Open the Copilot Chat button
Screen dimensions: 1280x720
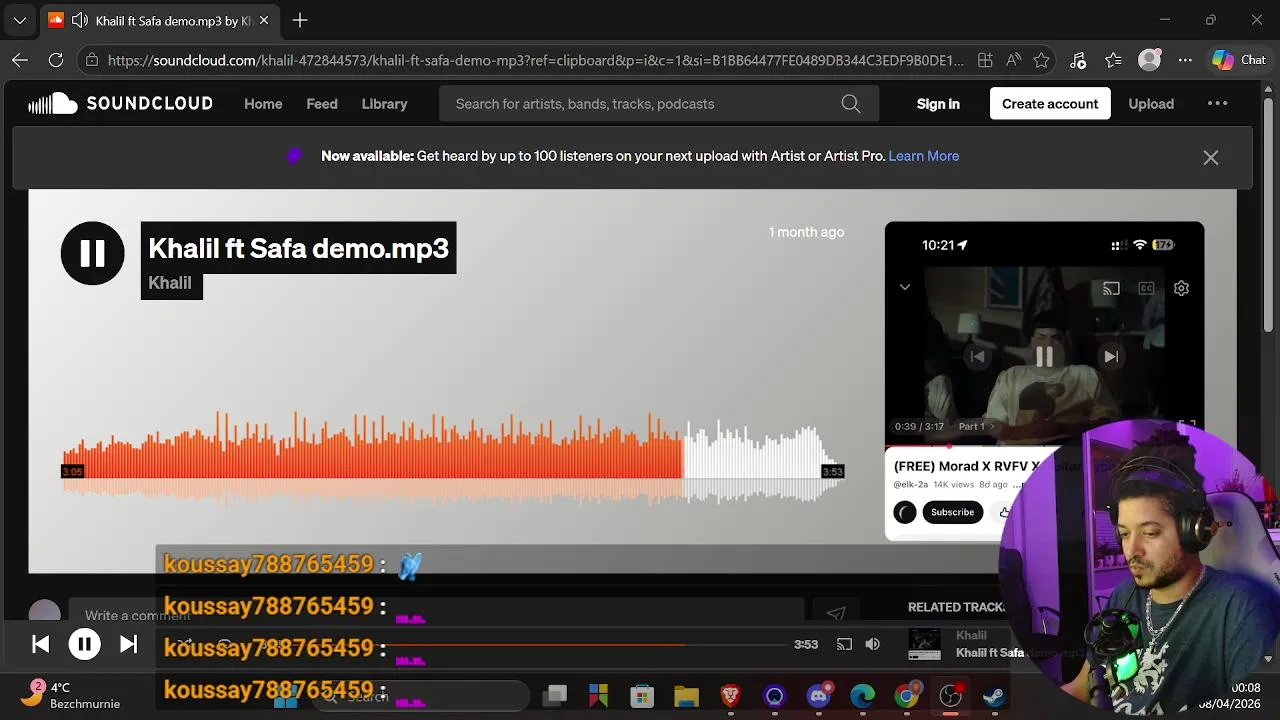1239,60
